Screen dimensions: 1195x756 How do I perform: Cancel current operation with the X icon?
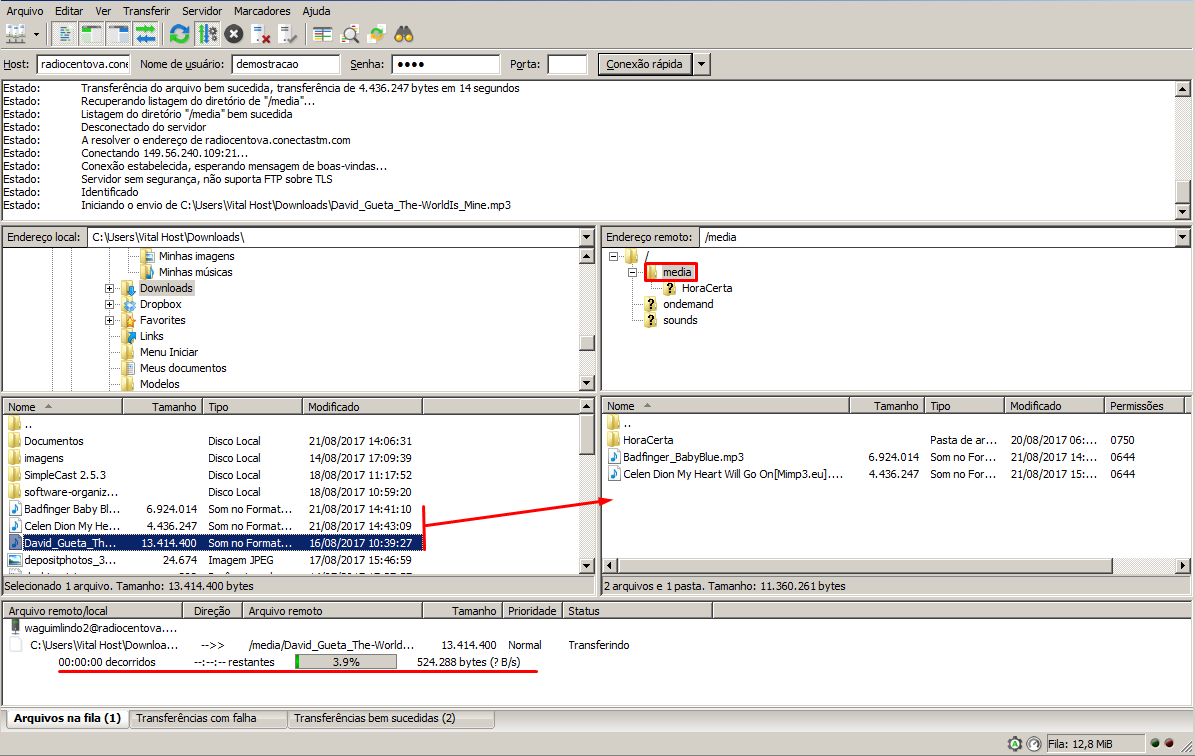coord(234,34)
